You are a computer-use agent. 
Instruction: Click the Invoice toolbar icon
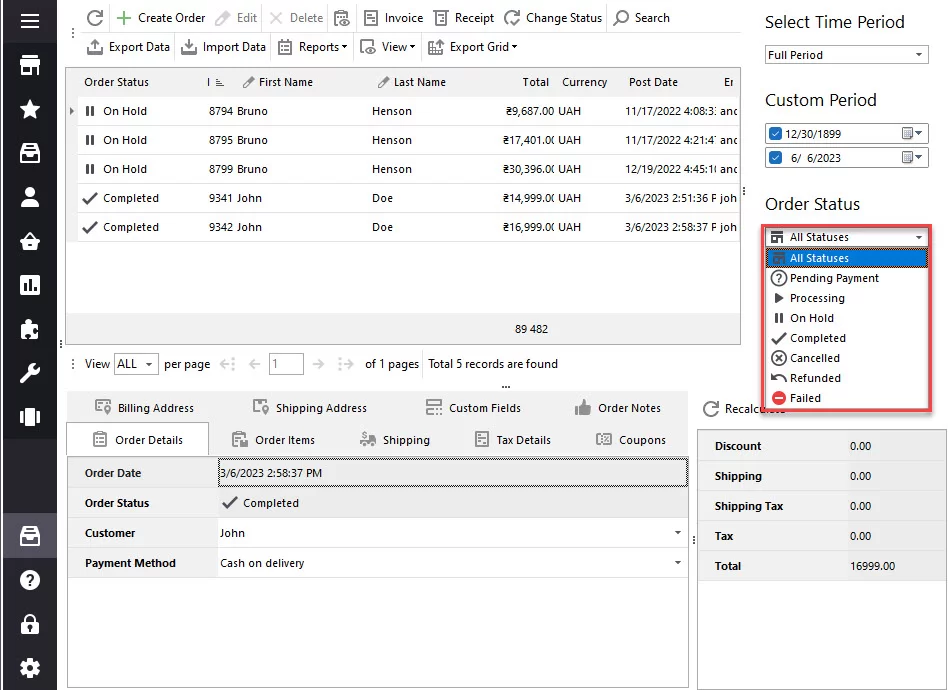[392, 17]
